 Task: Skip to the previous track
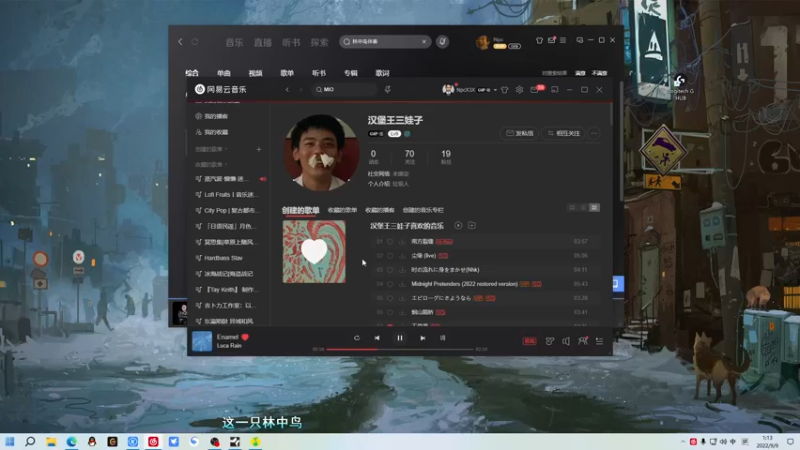377,338
